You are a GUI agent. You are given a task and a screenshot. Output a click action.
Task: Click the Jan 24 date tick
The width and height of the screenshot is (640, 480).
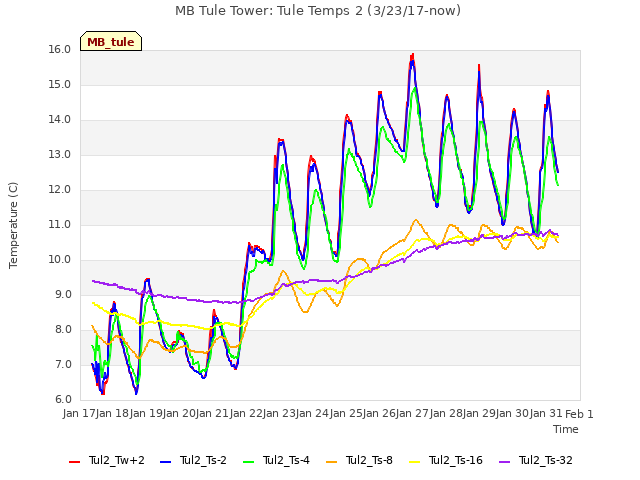[x=312, y=414]
